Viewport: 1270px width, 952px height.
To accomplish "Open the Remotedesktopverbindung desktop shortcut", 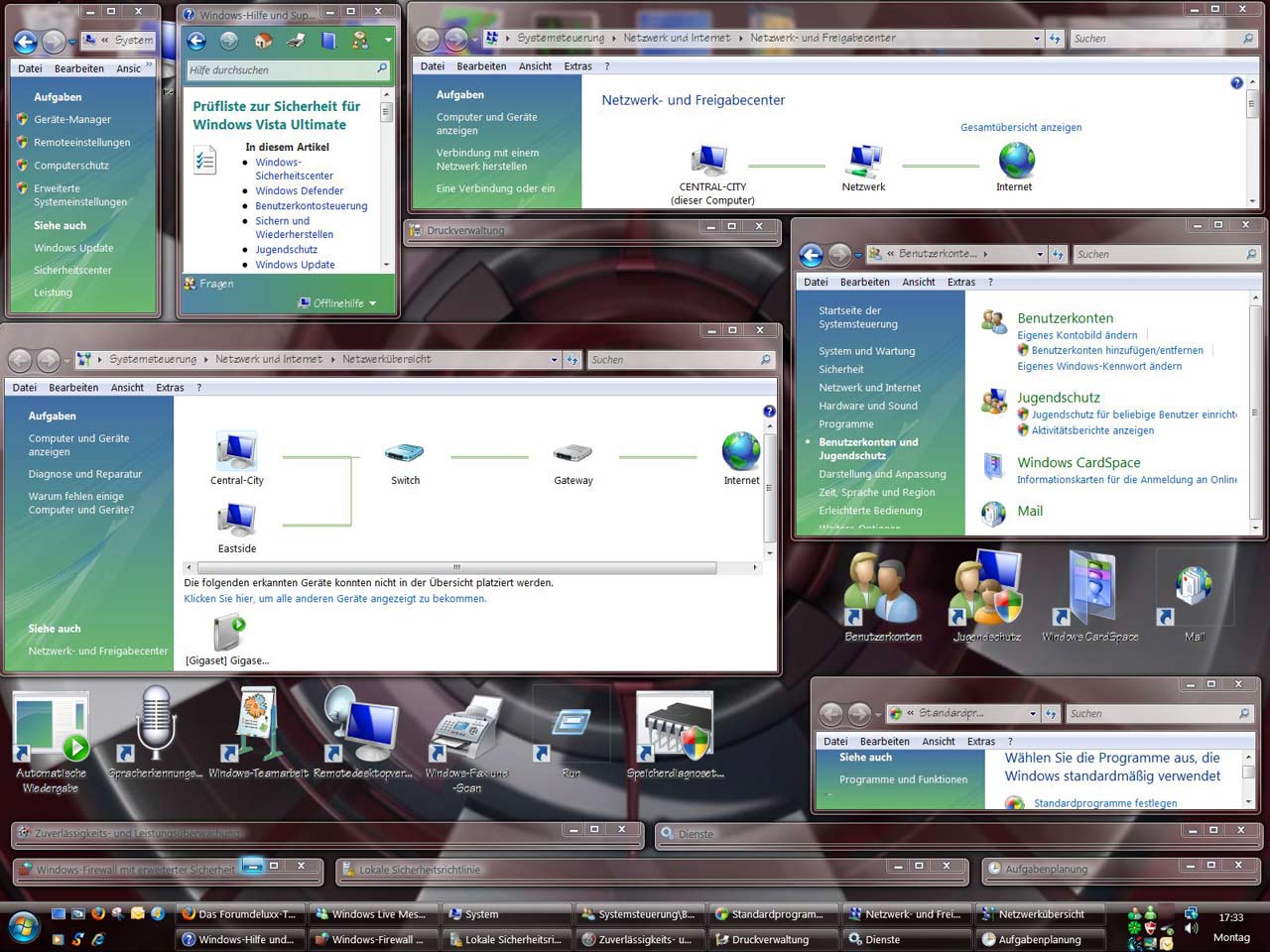I will pos(362,732).
